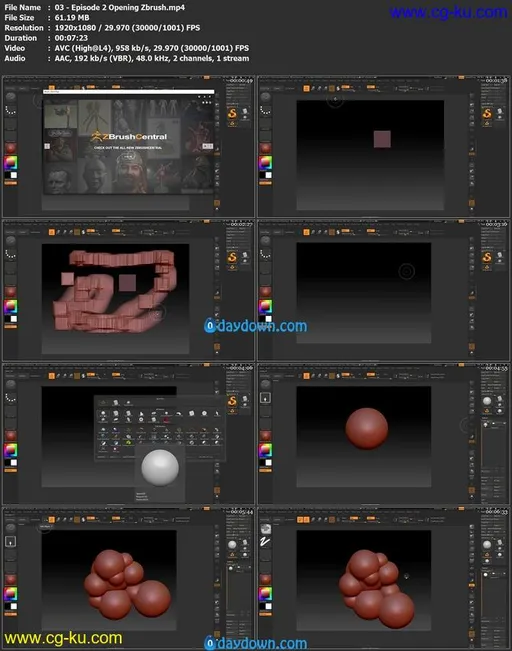This screenshot has width=512, height=651.
Task: Select subtool sphere entry in the 00:06:33 frame
Action: point(486,575)
